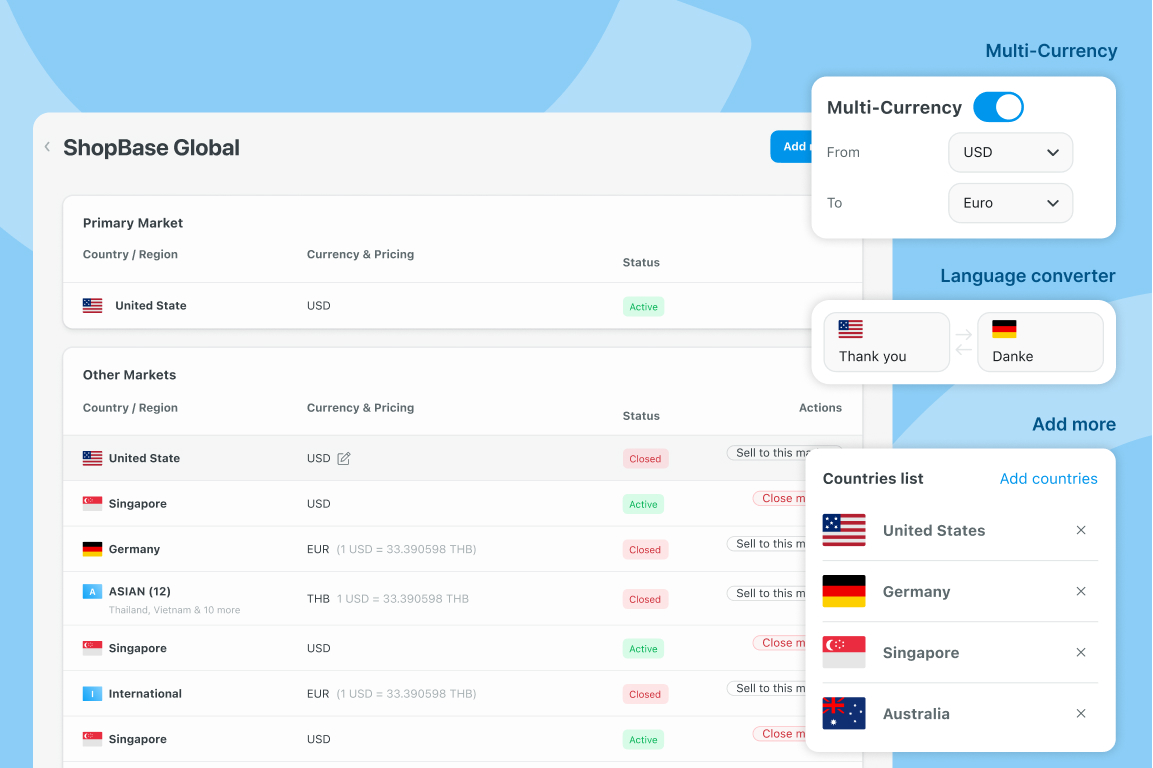Click the Australia flag icon
This screenshot has width=1153, height=768.
843,713
